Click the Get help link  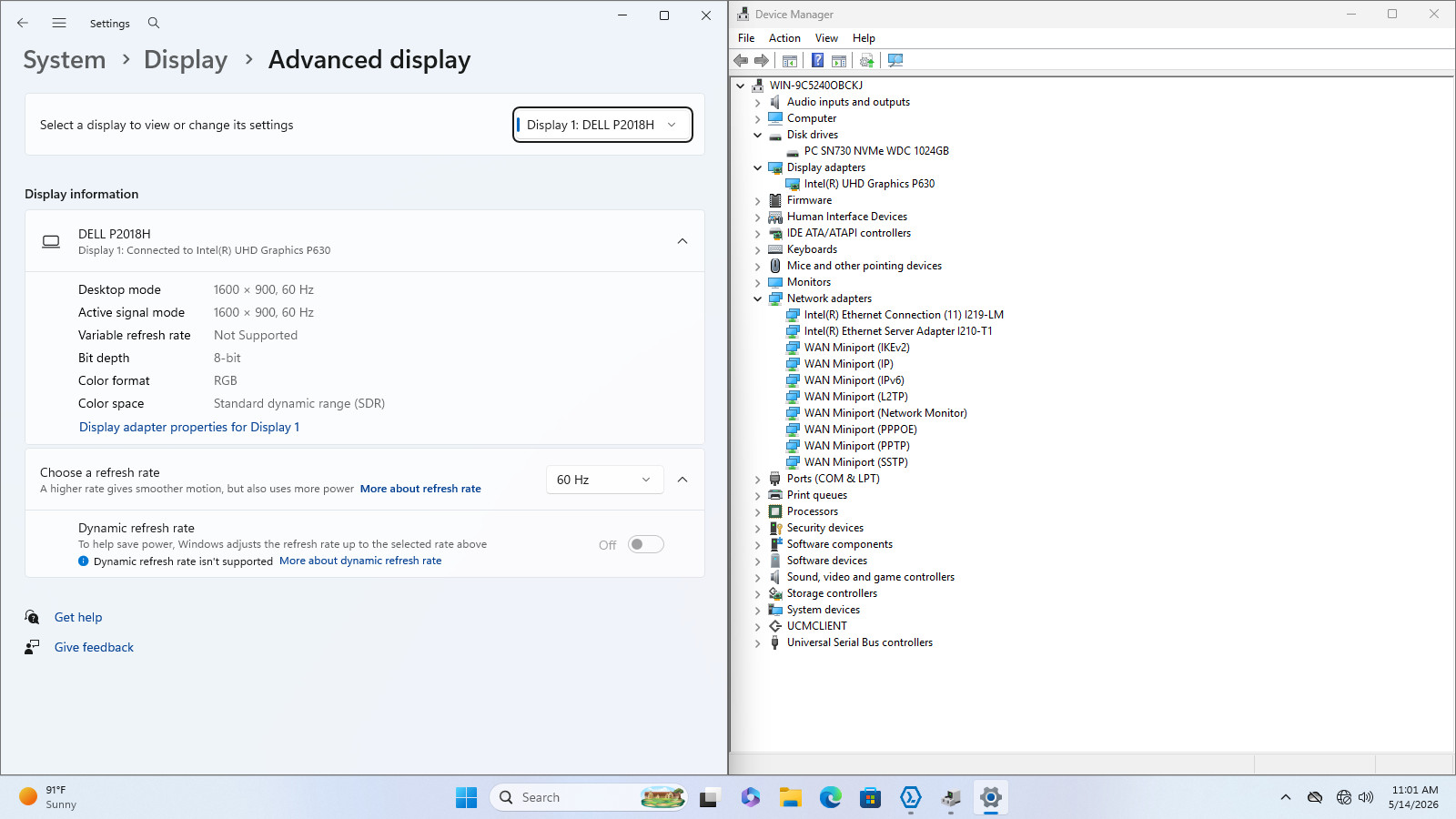[78, 617]
